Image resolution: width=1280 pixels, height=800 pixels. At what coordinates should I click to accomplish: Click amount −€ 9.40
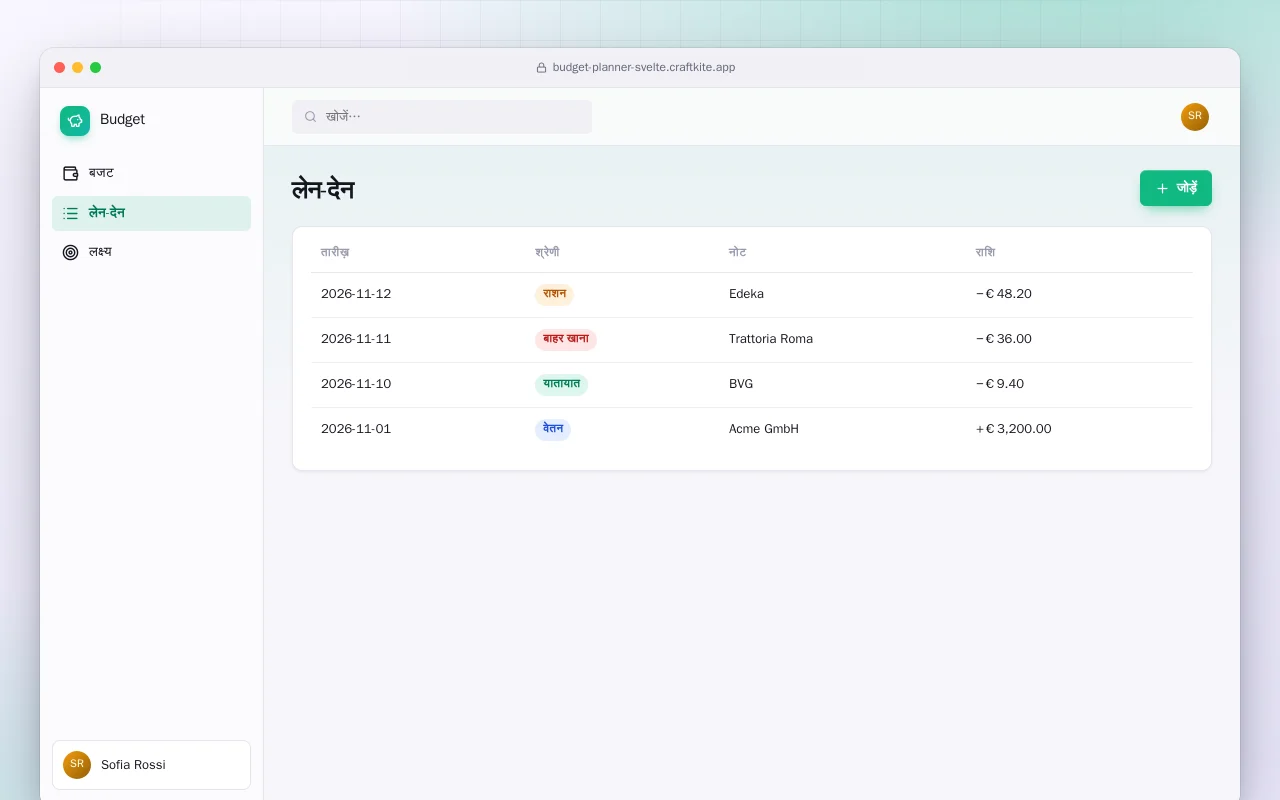click(x=1000, y=384)
